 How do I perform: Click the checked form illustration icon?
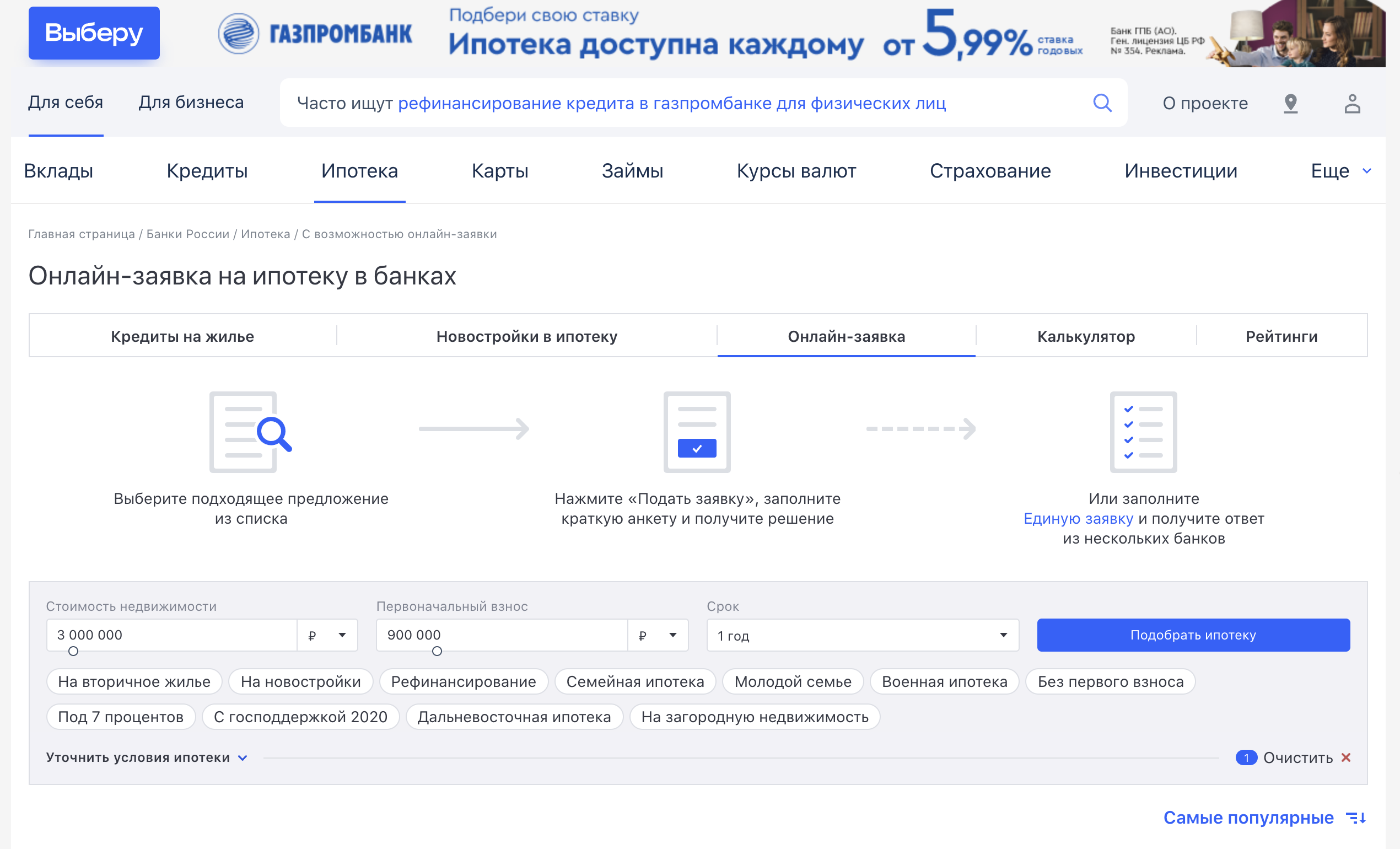coord(697,432)
